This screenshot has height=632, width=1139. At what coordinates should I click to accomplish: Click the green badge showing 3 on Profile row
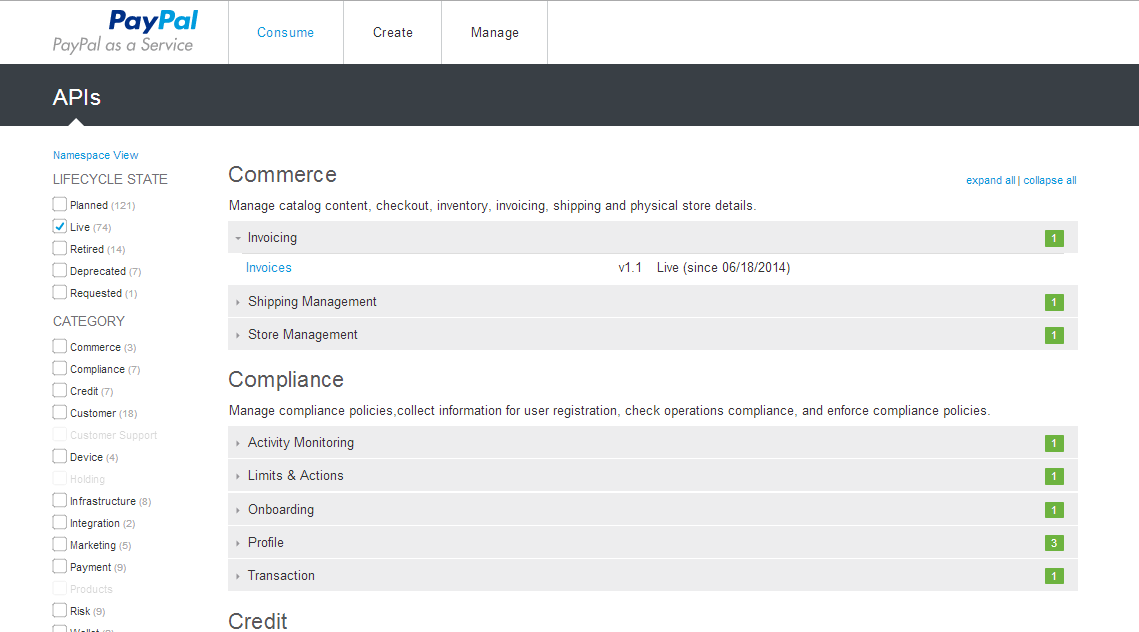pyautogui.click(x=1054, y=543)
